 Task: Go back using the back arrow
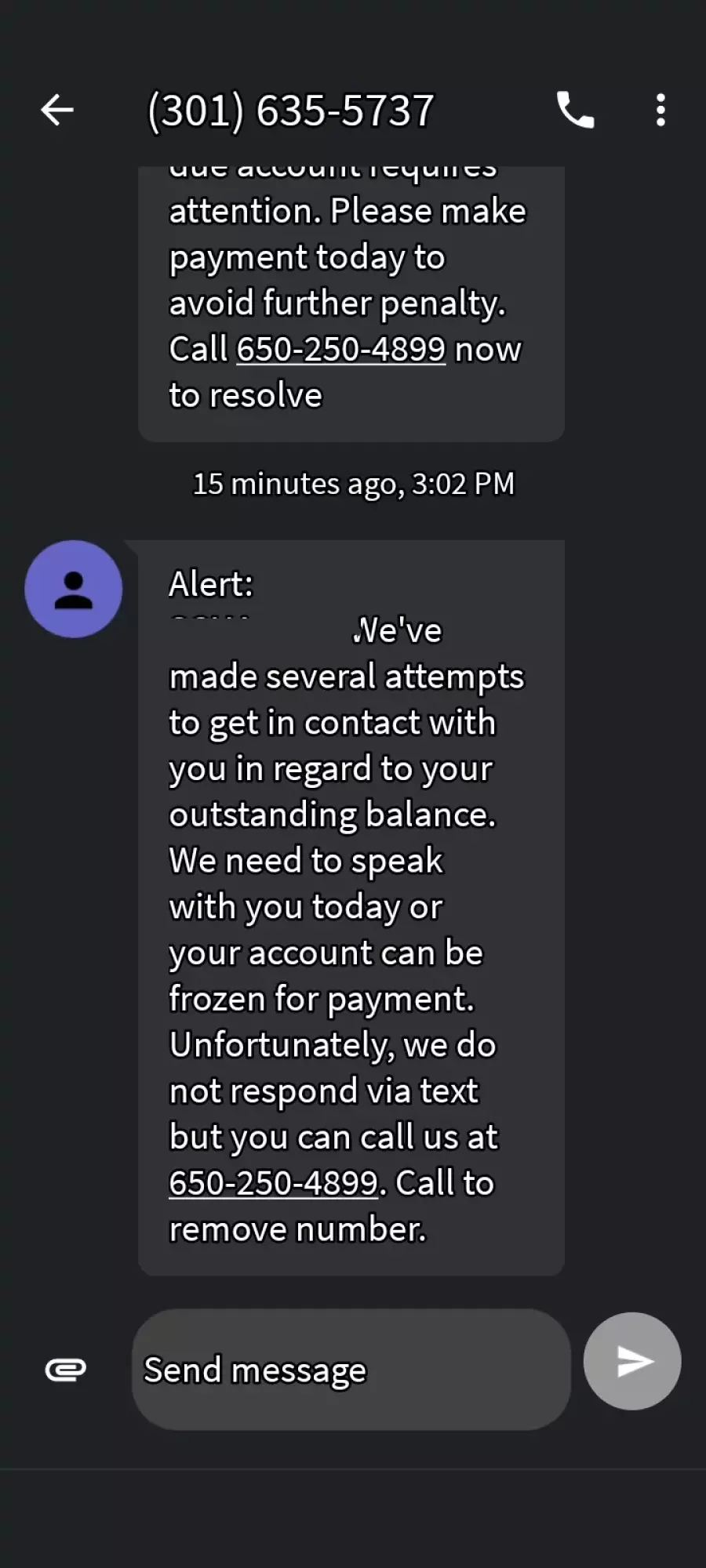pos(57,110)
